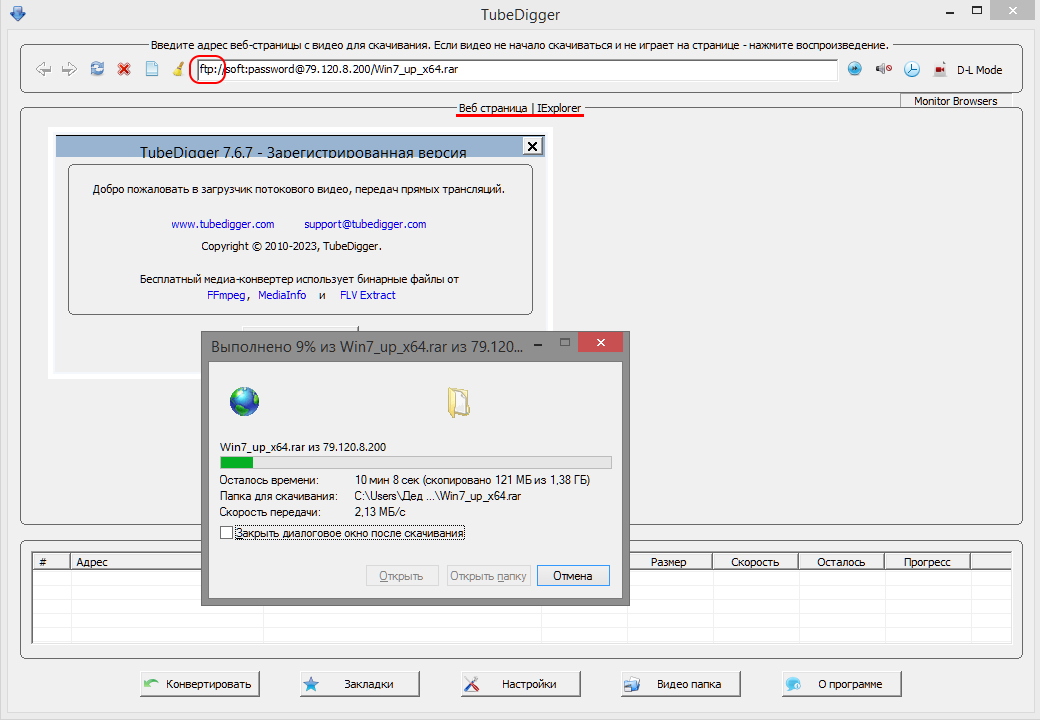Click the blue Go arrow next to the address bar
Viewport: 1040px width, 720px height.
[x=855, y=68]
